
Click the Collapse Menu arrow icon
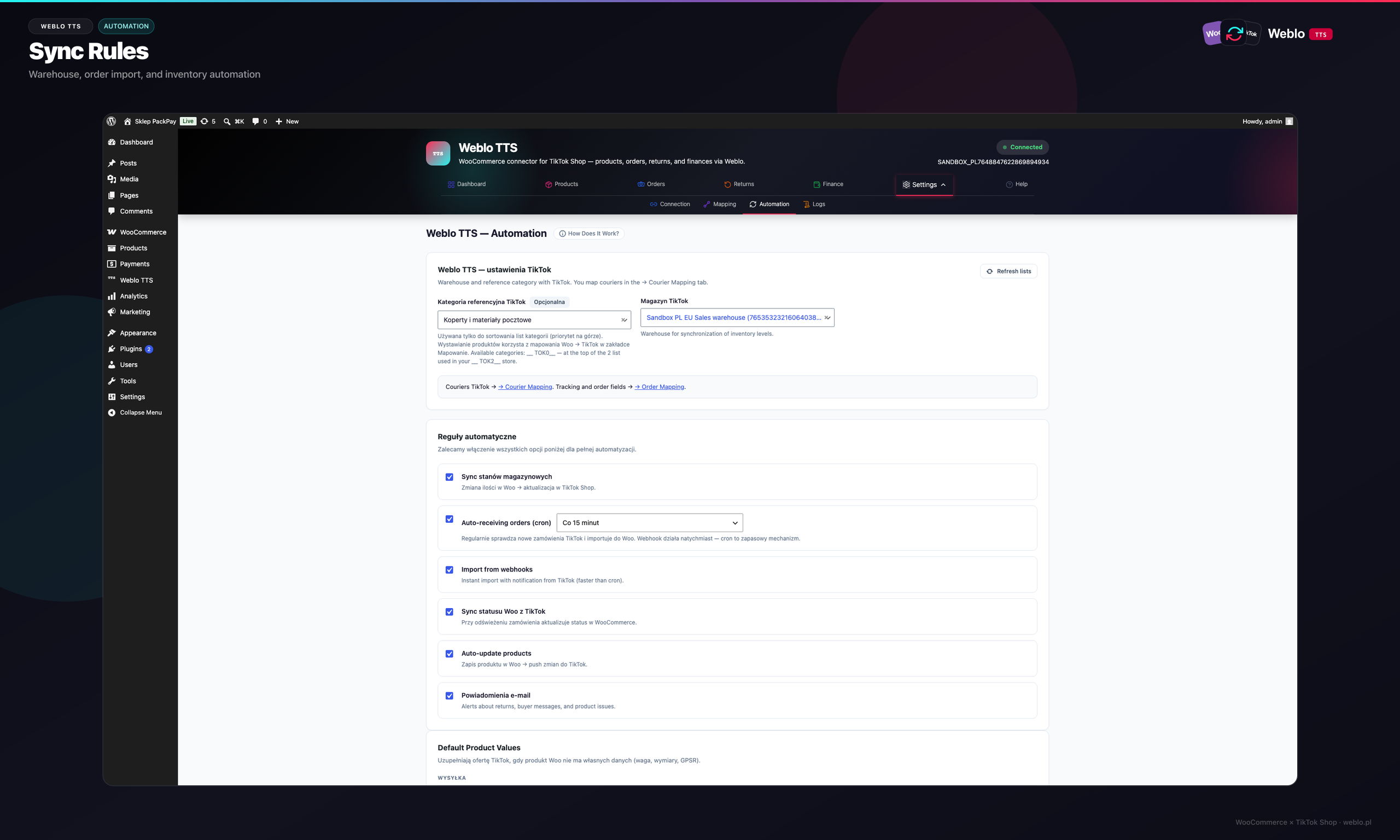pos(112,413)
